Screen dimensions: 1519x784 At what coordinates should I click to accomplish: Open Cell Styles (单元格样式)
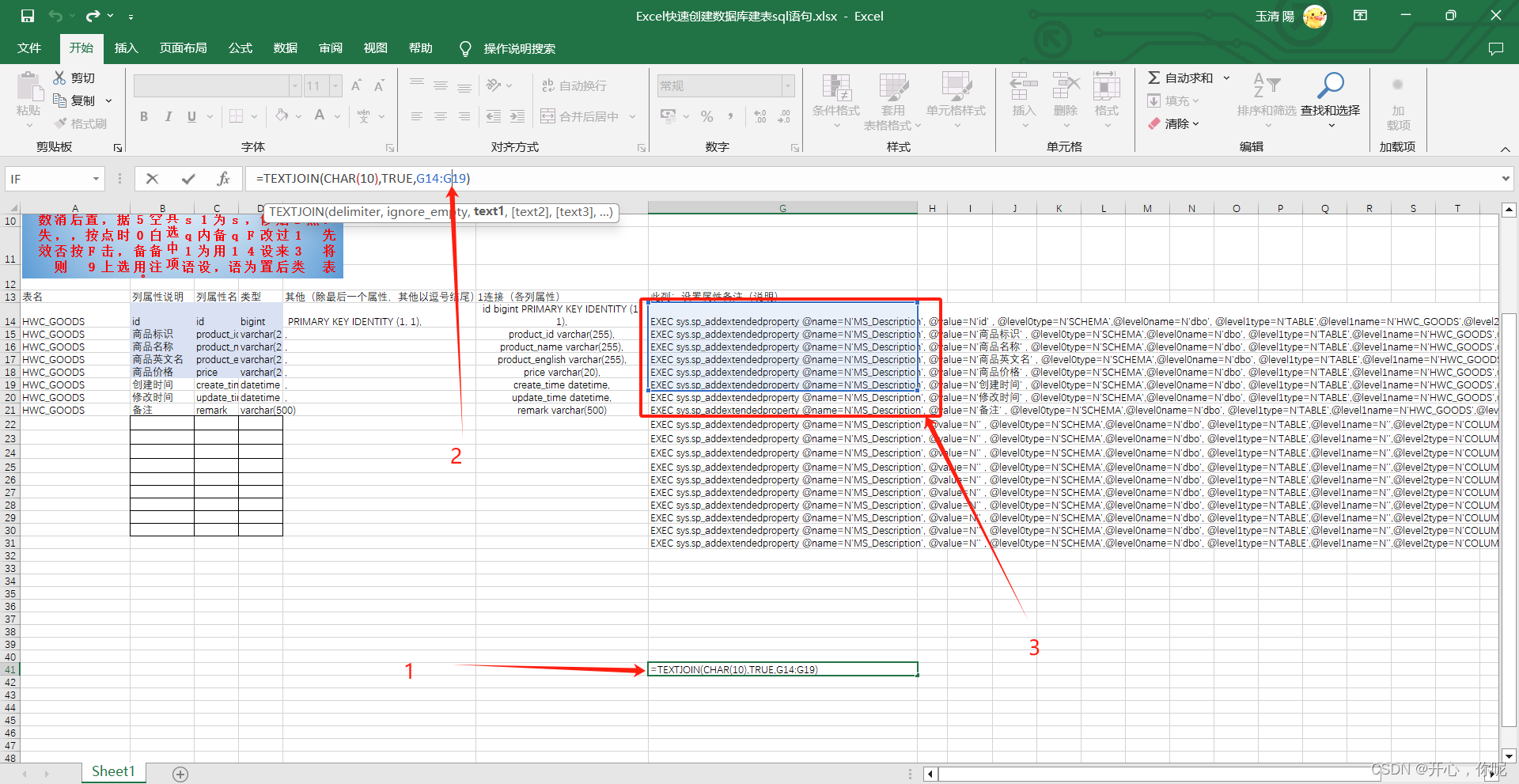click(956, 101)
